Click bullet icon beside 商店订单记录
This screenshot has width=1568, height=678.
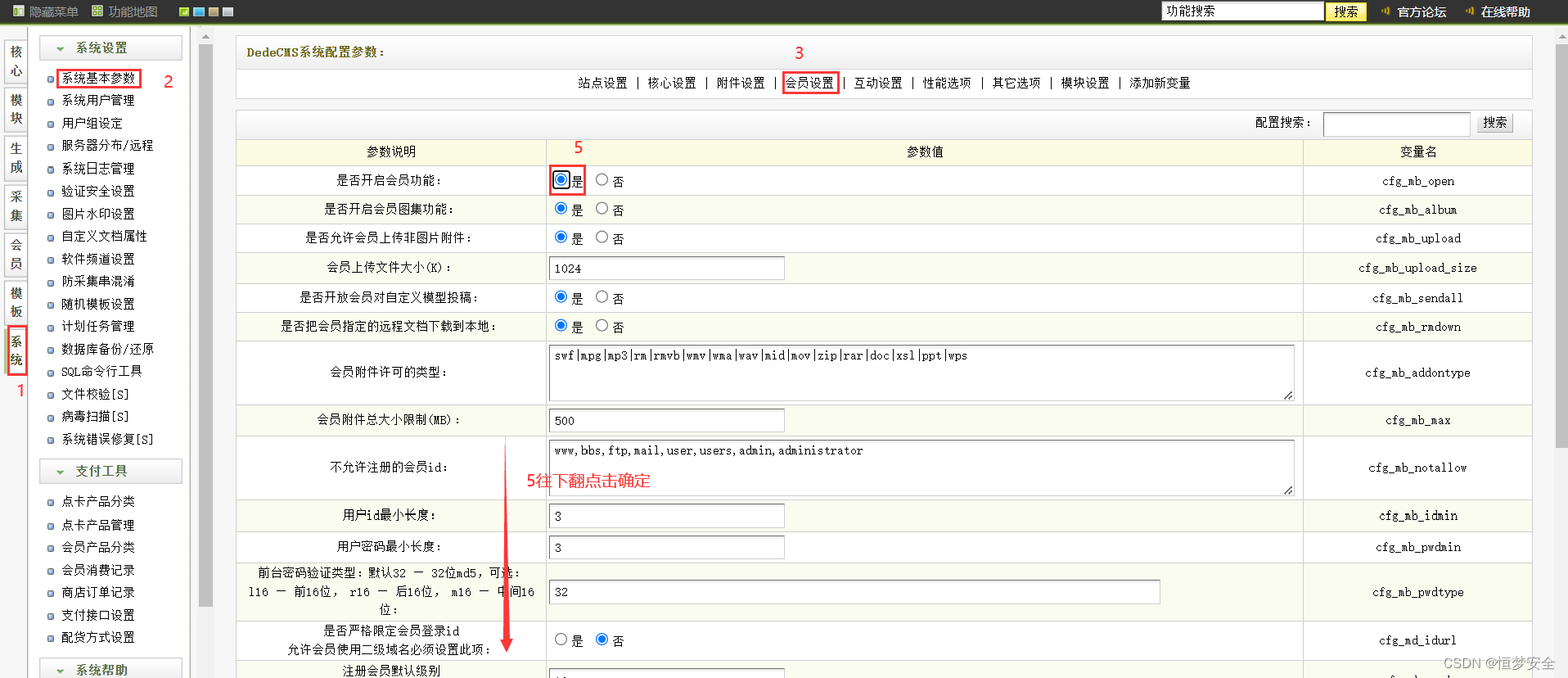pos(51,594)
